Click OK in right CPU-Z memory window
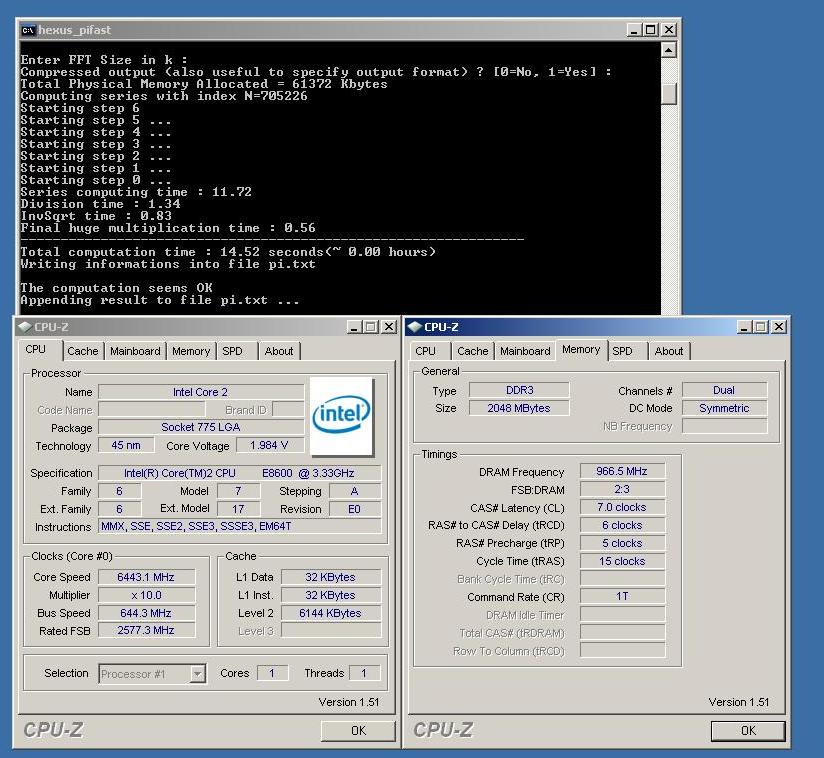Image resolution: width=824 pixels, height=758 pixels. pos(748,730)
